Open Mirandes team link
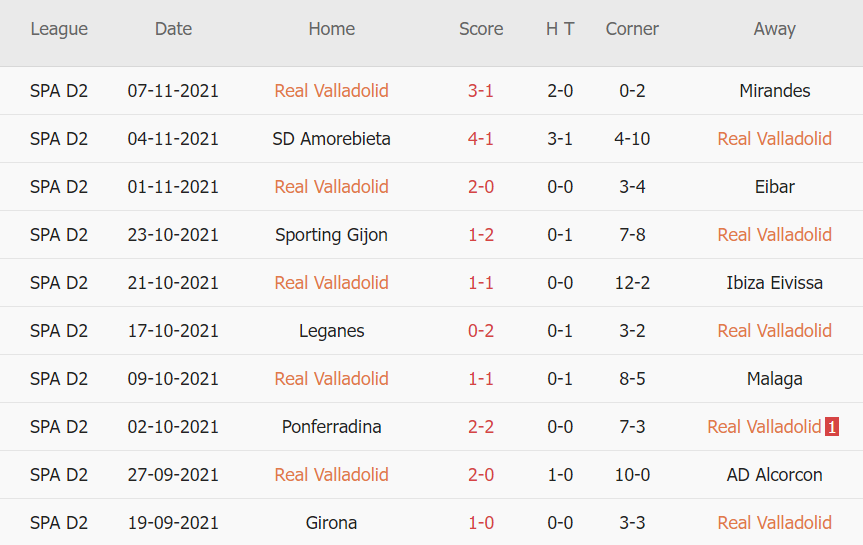Image resolution: width=863 pixels, height=545 pixels. (x=774, y=91)
